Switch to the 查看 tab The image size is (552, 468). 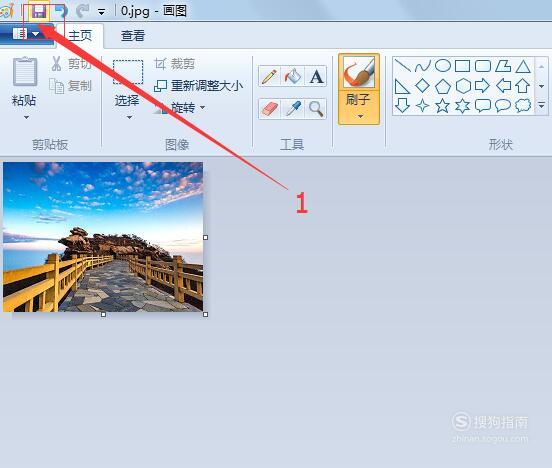tap(133, 36)
